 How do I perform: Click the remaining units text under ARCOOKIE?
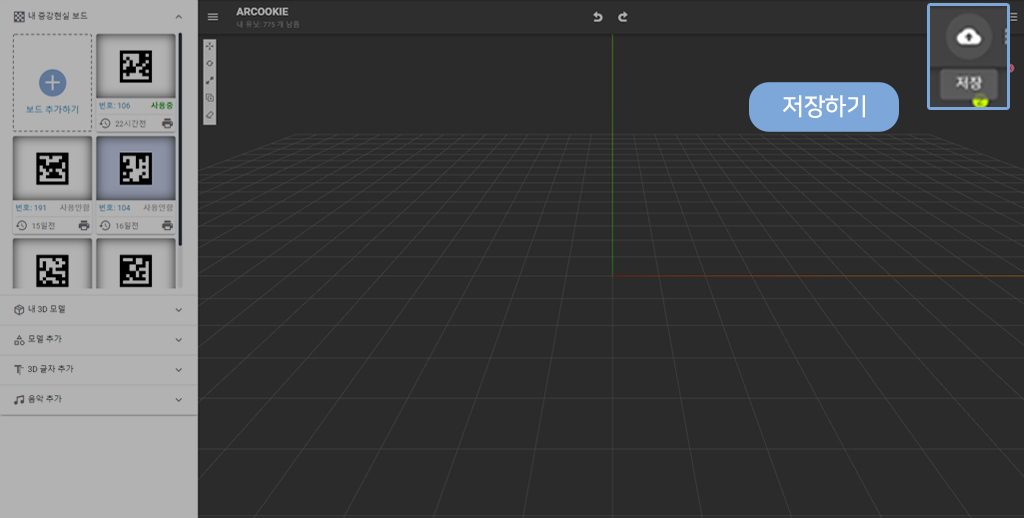pyautogui.click(x=268, y=25)
